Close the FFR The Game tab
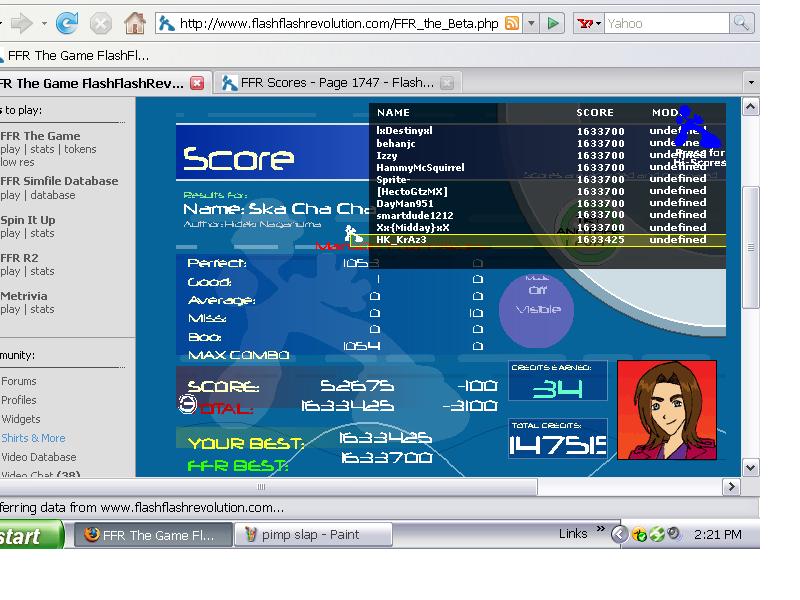The height and width of the screenshot is (600, 800). tap(197, 83)
